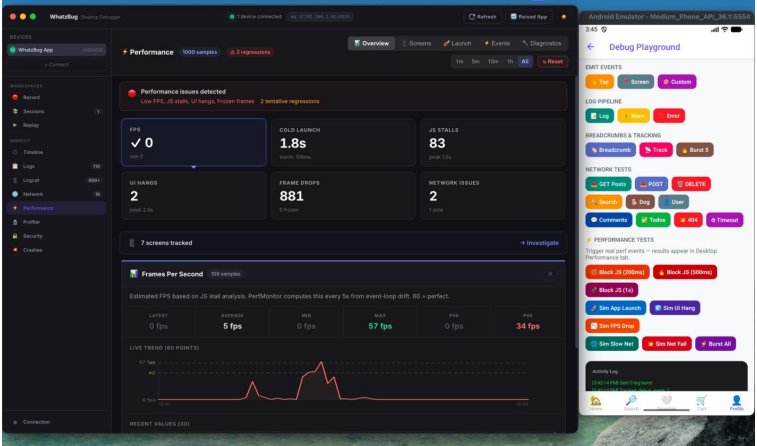Open the Record workspace
757x446 pixels.
coord(56,98)
